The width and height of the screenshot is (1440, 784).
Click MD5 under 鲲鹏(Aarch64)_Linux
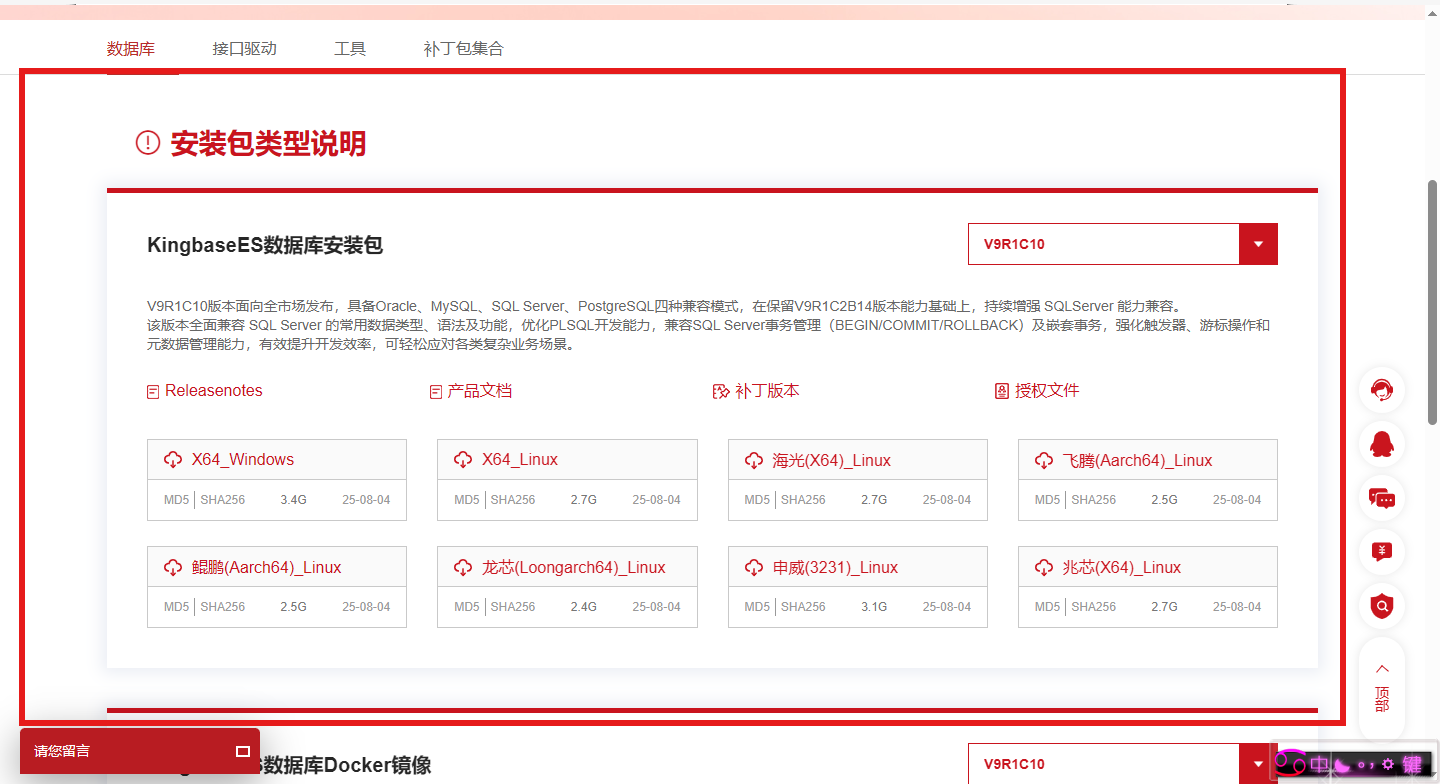[x=176, y=606]
